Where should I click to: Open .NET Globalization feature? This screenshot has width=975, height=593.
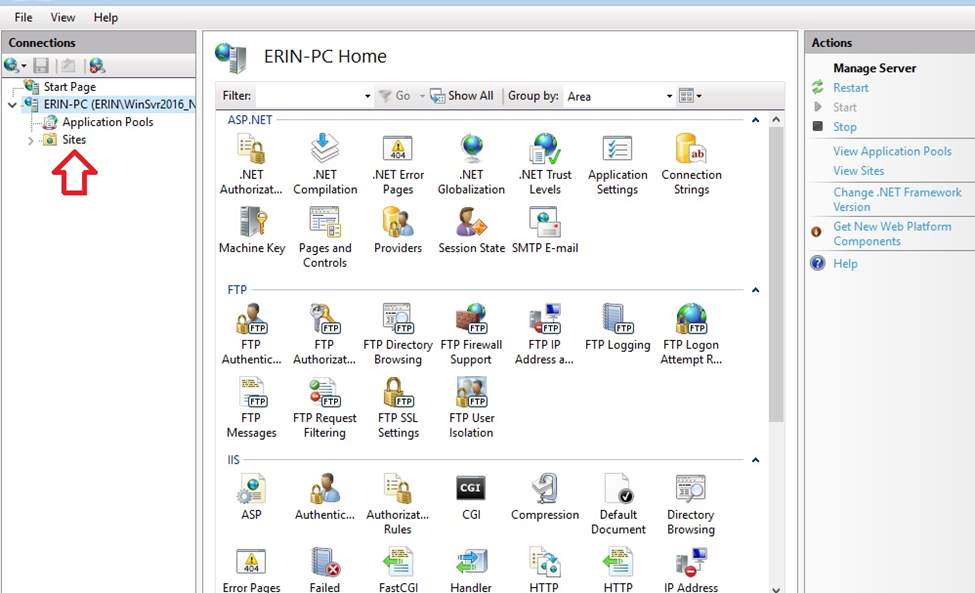click(x=471, y=164)
